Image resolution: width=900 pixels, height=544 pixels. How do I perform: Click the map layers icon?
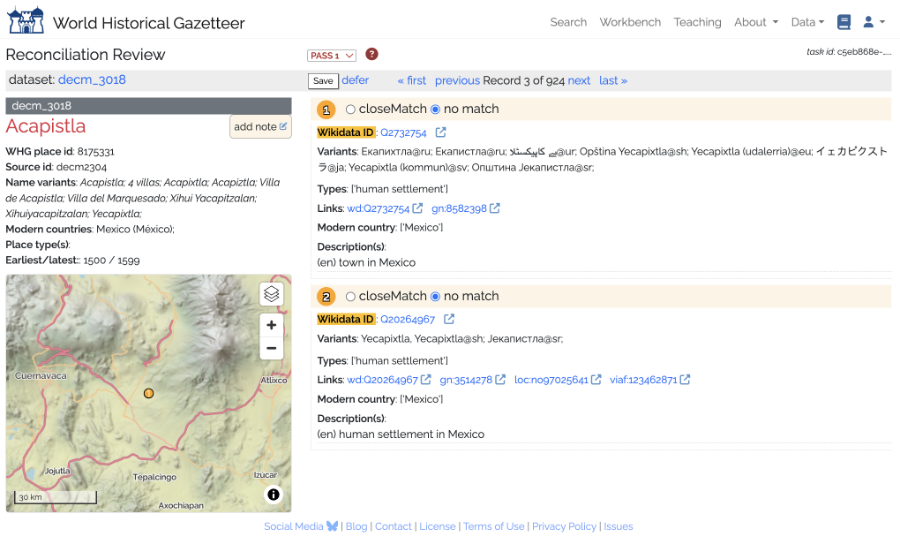pyautogui.click(x=271, y=294)
